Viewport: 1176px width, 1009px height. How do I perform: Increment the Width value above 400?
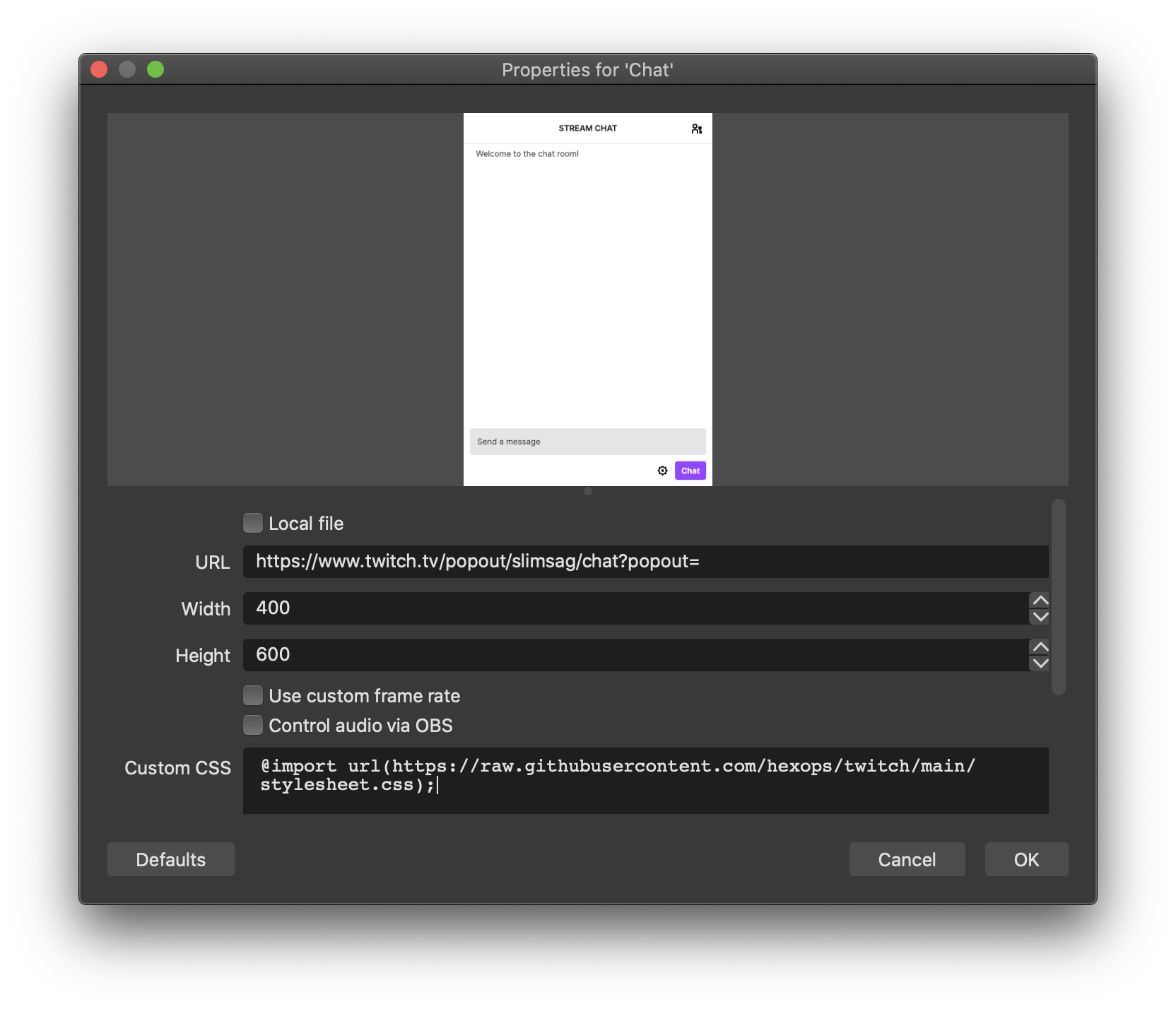tap(1039, 599)
